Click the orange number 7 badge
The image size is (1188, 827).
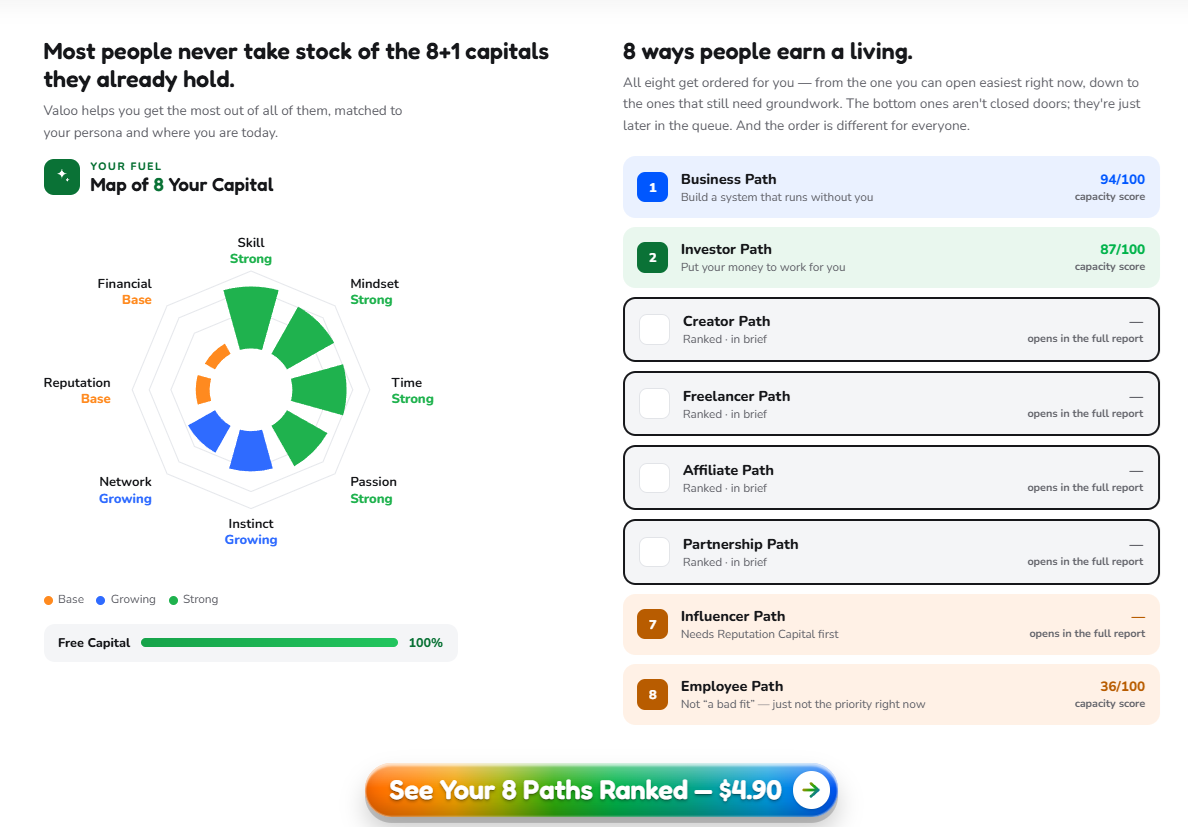652,624
